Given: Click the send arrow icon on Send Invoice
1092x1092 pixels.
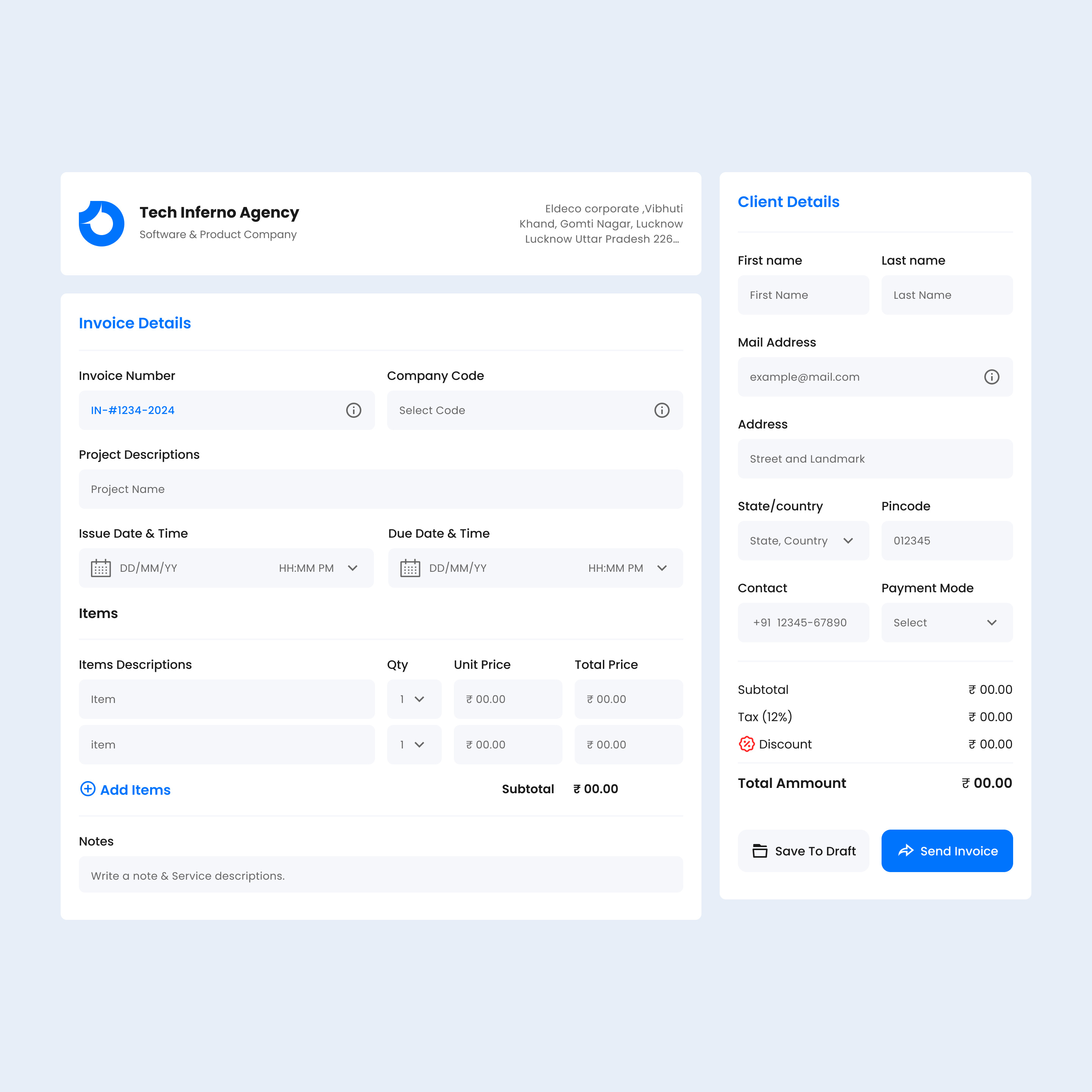Looking at the screenshot, I should (x=906, y=850).
